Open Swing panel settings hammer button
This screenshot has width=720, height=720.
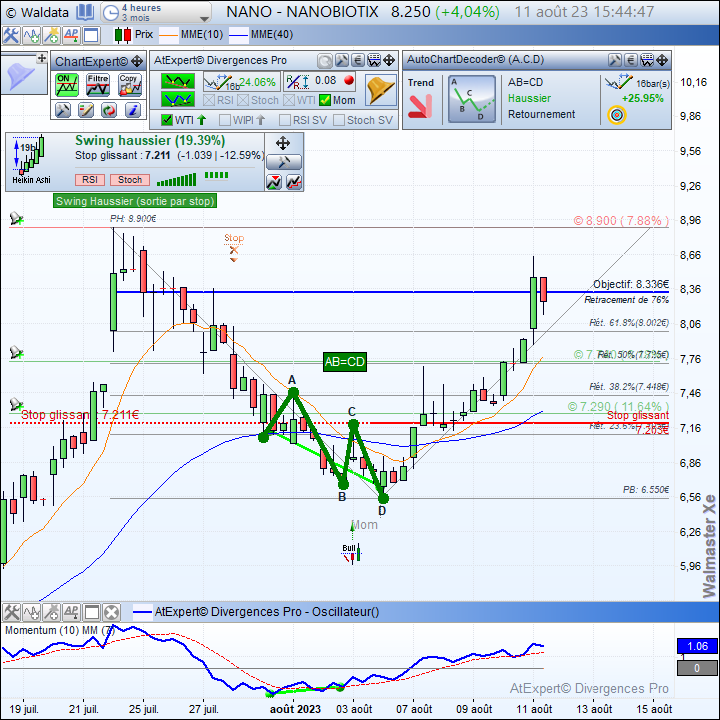pos(284,162)
